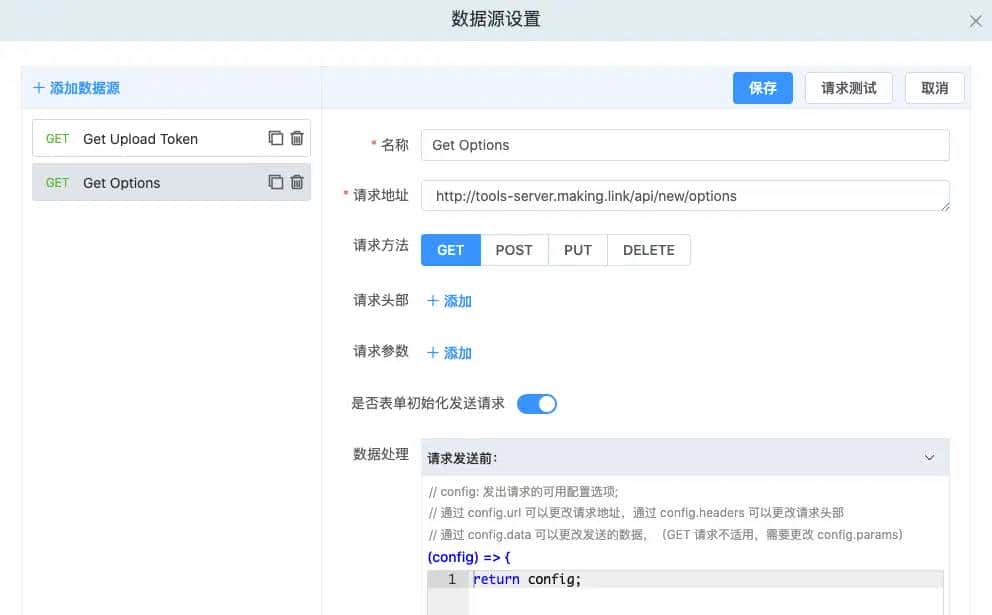Select the POST request method
Image resolution: width=992 pixels, height=615 pixels.
point(515,250)
